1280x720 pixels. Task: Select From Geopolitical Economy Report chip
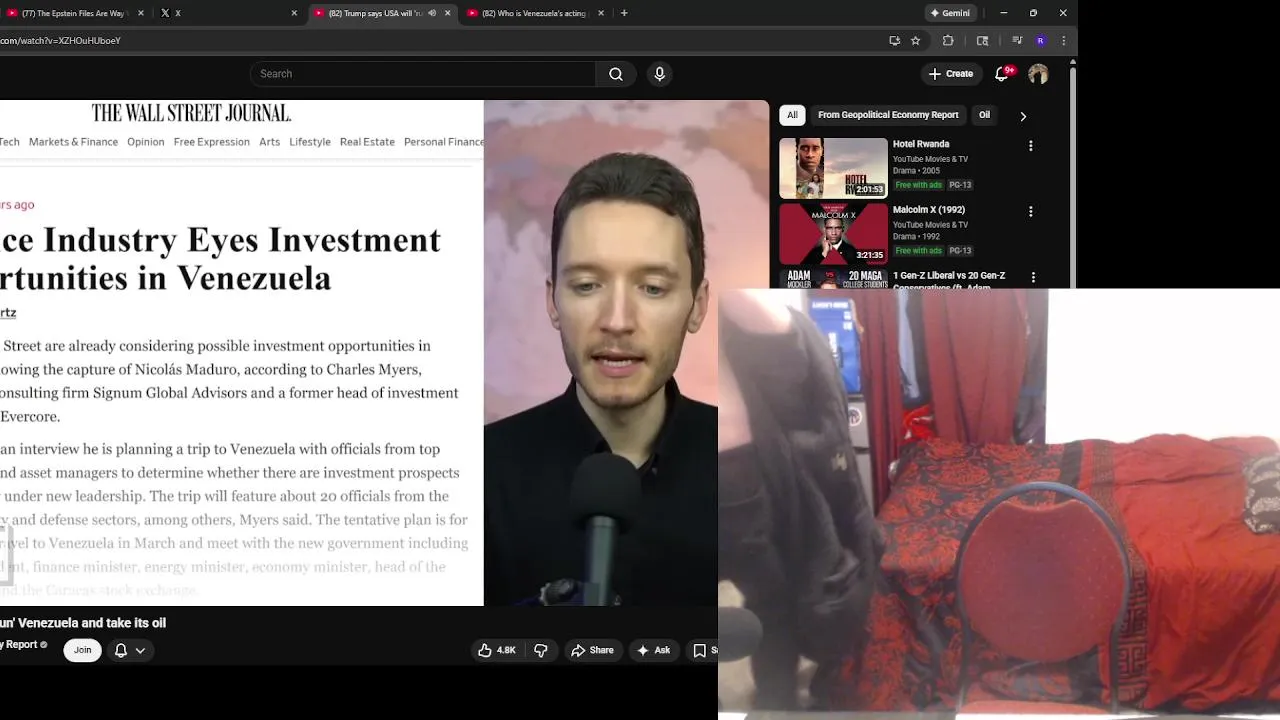(x=888, y=115)
